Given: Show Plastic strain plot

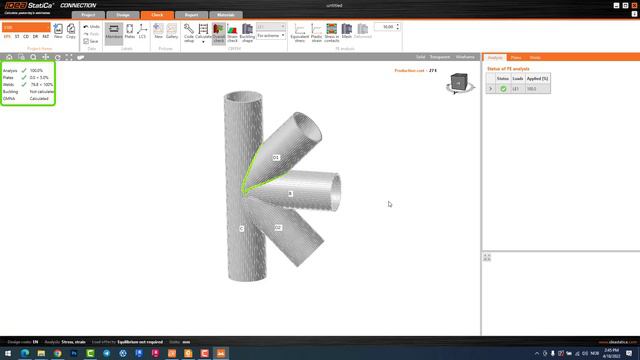Looking at the screenshot, I should coord(316,33).
